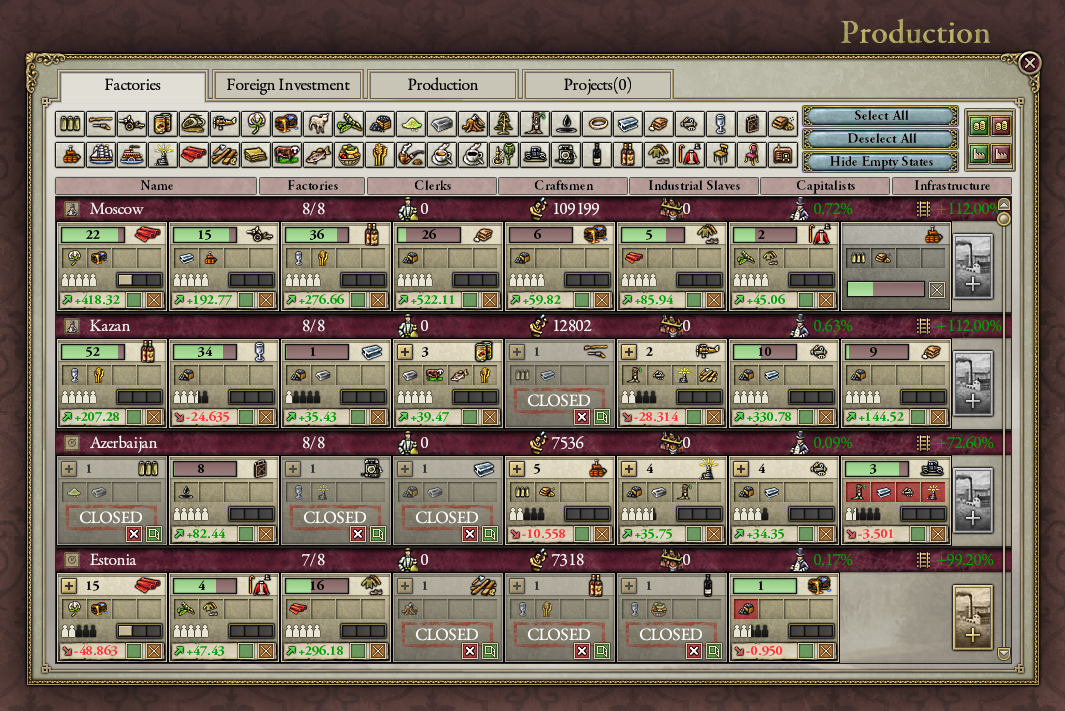Open the Production tab
1065x711 pixels.
tap(443, 85)
